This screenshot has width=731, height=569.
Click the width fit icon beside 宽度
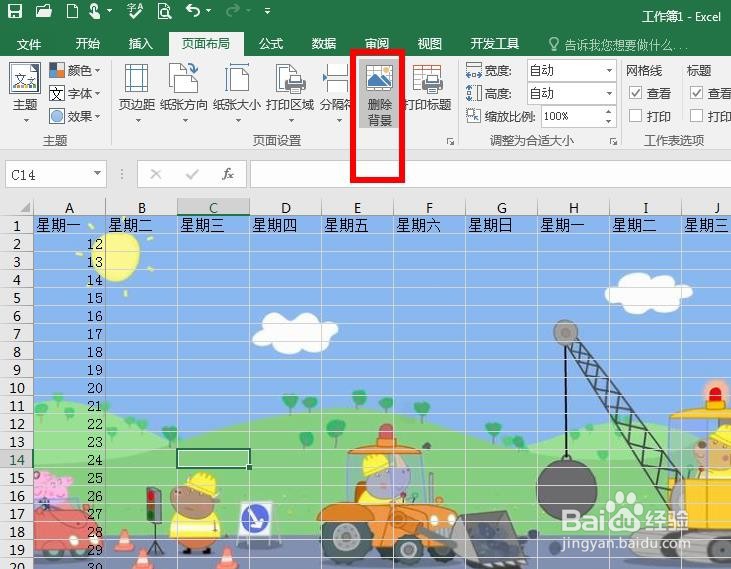click(473, 70)
